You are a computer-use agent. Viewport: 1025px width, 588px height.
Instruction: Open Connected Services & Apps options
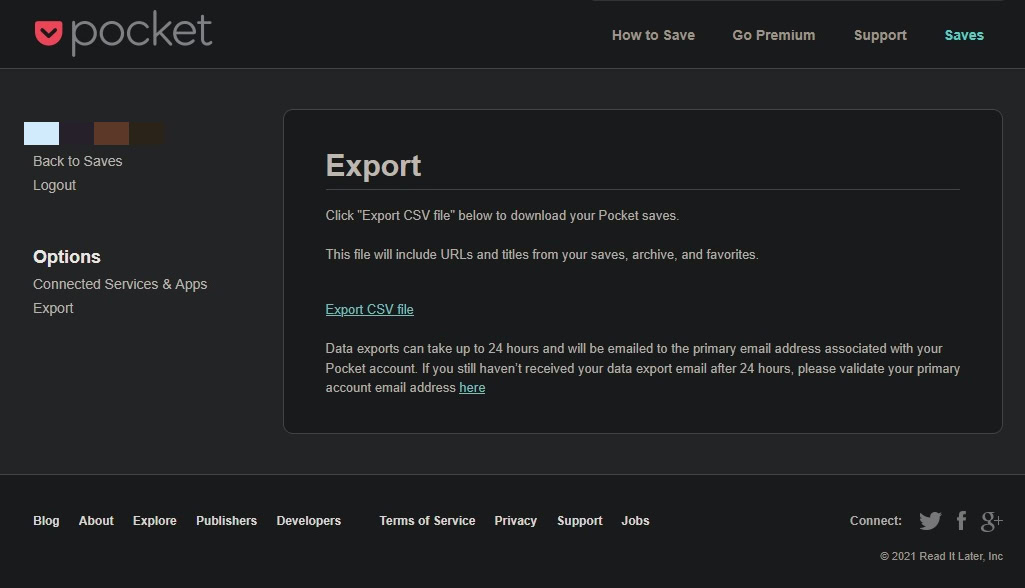[120, 284]
